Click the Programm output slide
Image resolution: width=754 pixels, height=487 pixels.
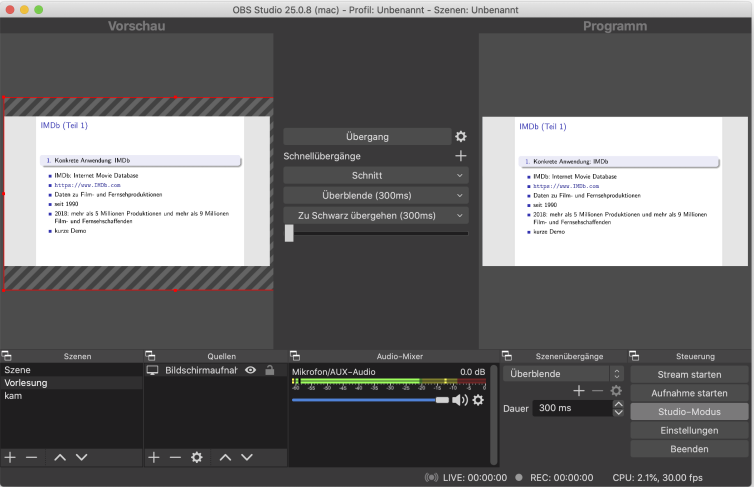pyautogui.click(x=615, y=191)
